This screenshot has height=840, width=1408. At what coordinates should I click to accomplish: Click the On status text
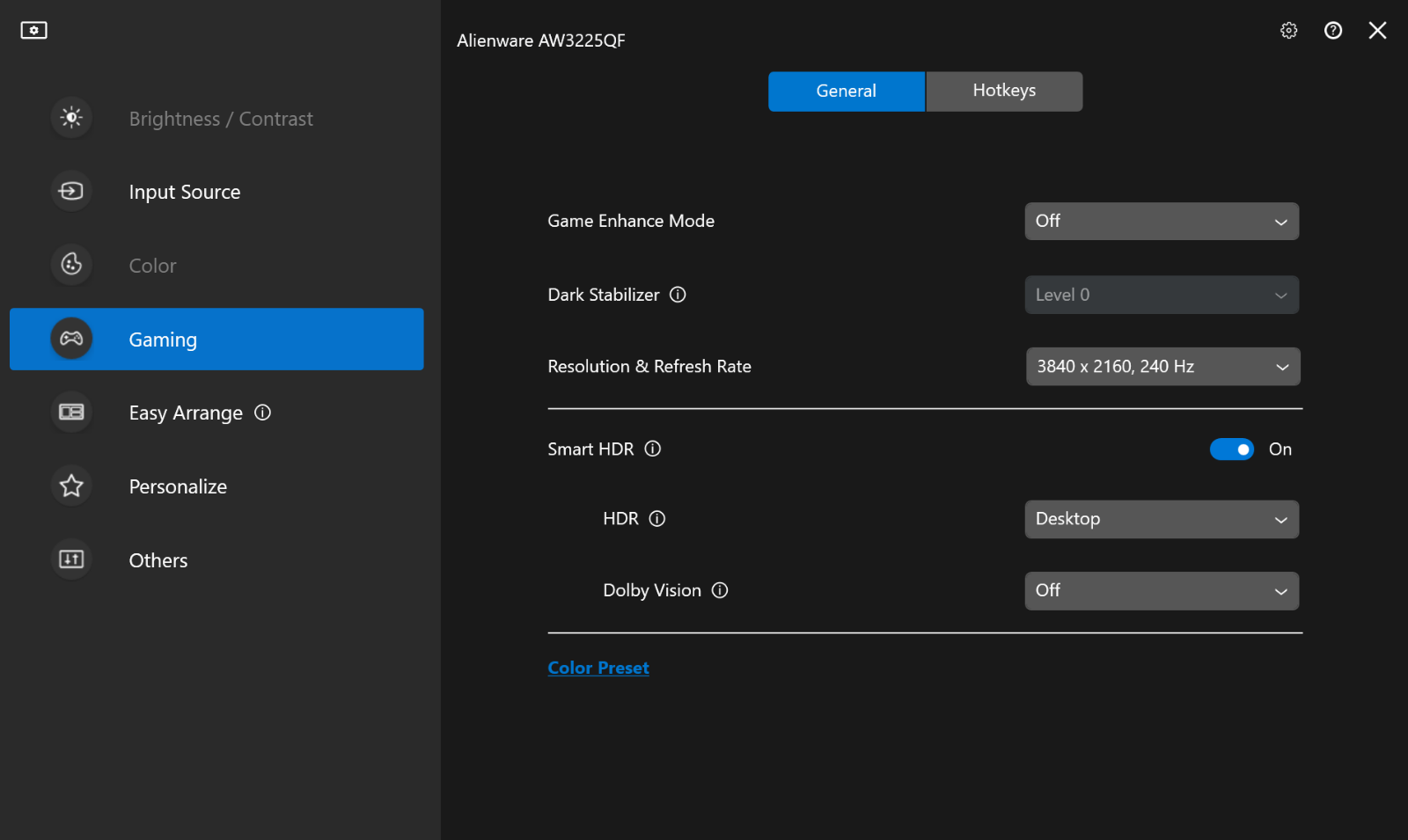point(1280,449)
